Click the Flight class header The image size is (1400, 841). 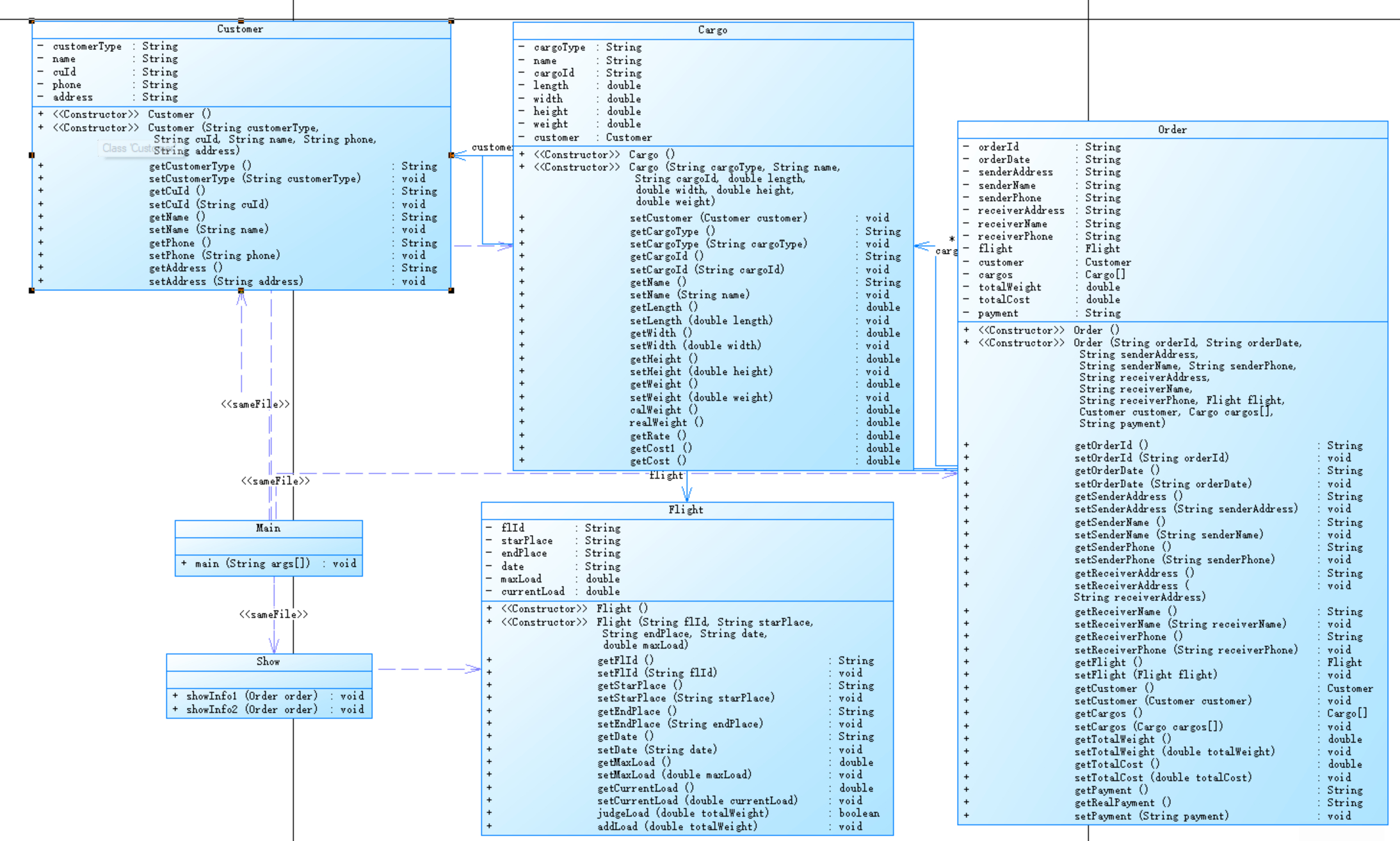pos(686,510)
